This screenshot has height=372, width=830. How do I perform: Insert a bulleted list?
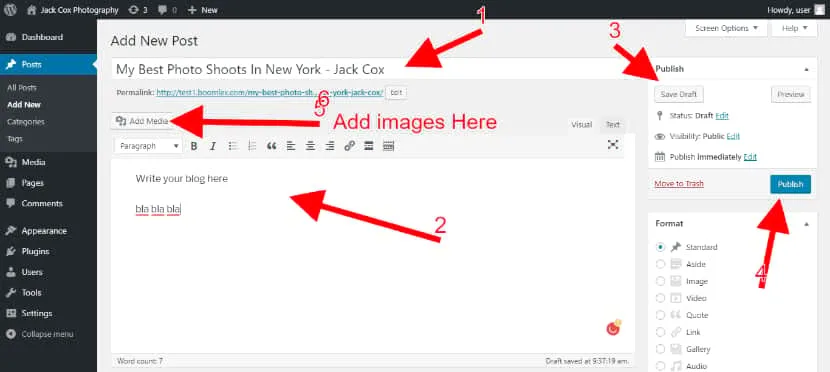(233, 146)
